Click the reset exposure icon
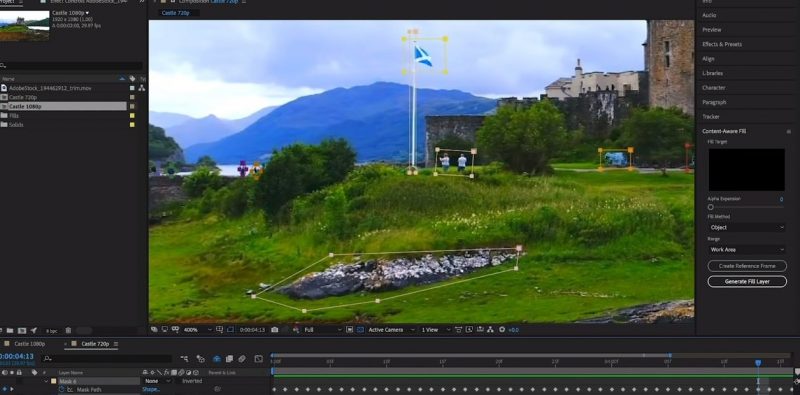Viewport: 800px width, 395px height. 502,330
